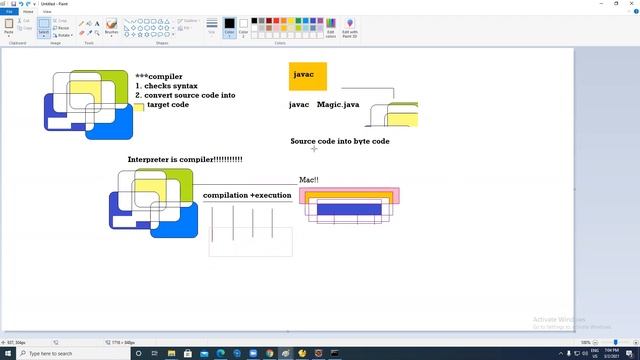Screen dimensions: 640x360
Task: Pick the Diamond shape in Shapes gallery
Action: tap(133, 28)
